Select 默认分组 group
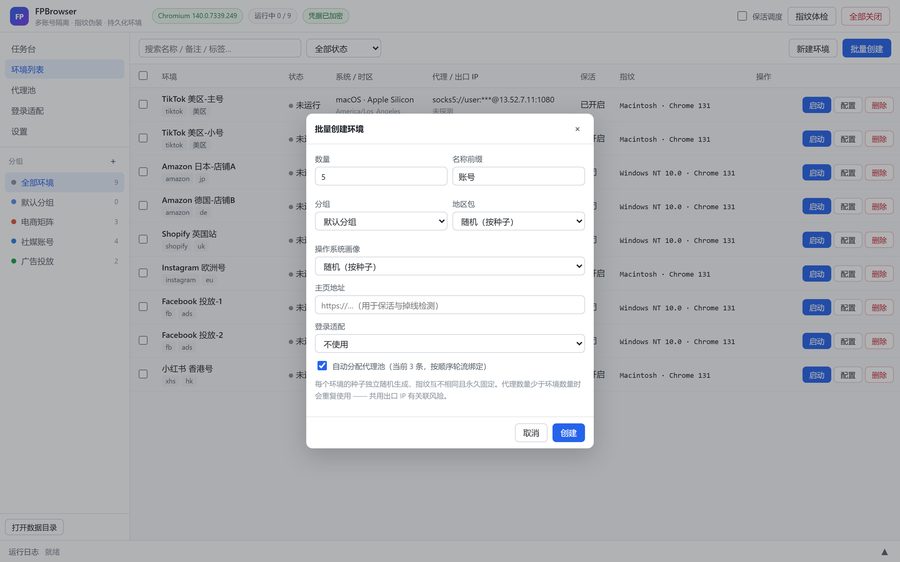This screenshot has width=900, height=562. click(64, 202)
